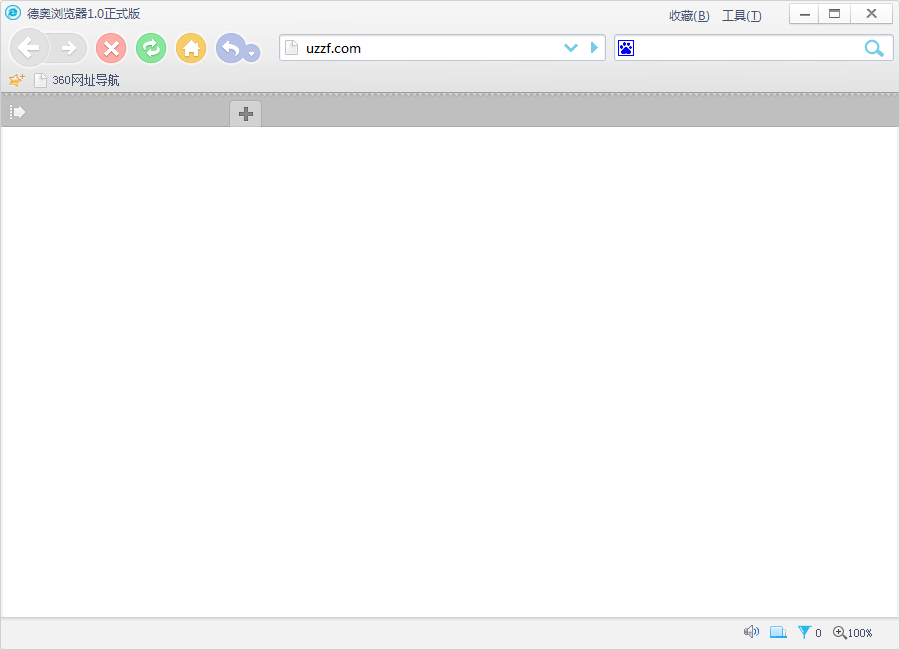The height and width of the screenshot is (650, 900).
Task: Open the address history dropdown chevron
Action: [571, 48]
